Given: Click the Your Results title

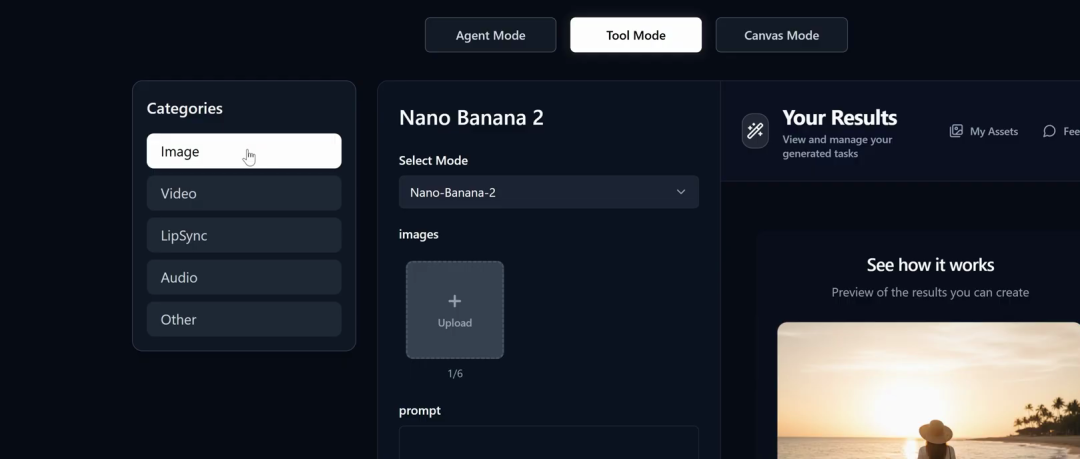Looking at the screenshot, I should tap(840, 118).
